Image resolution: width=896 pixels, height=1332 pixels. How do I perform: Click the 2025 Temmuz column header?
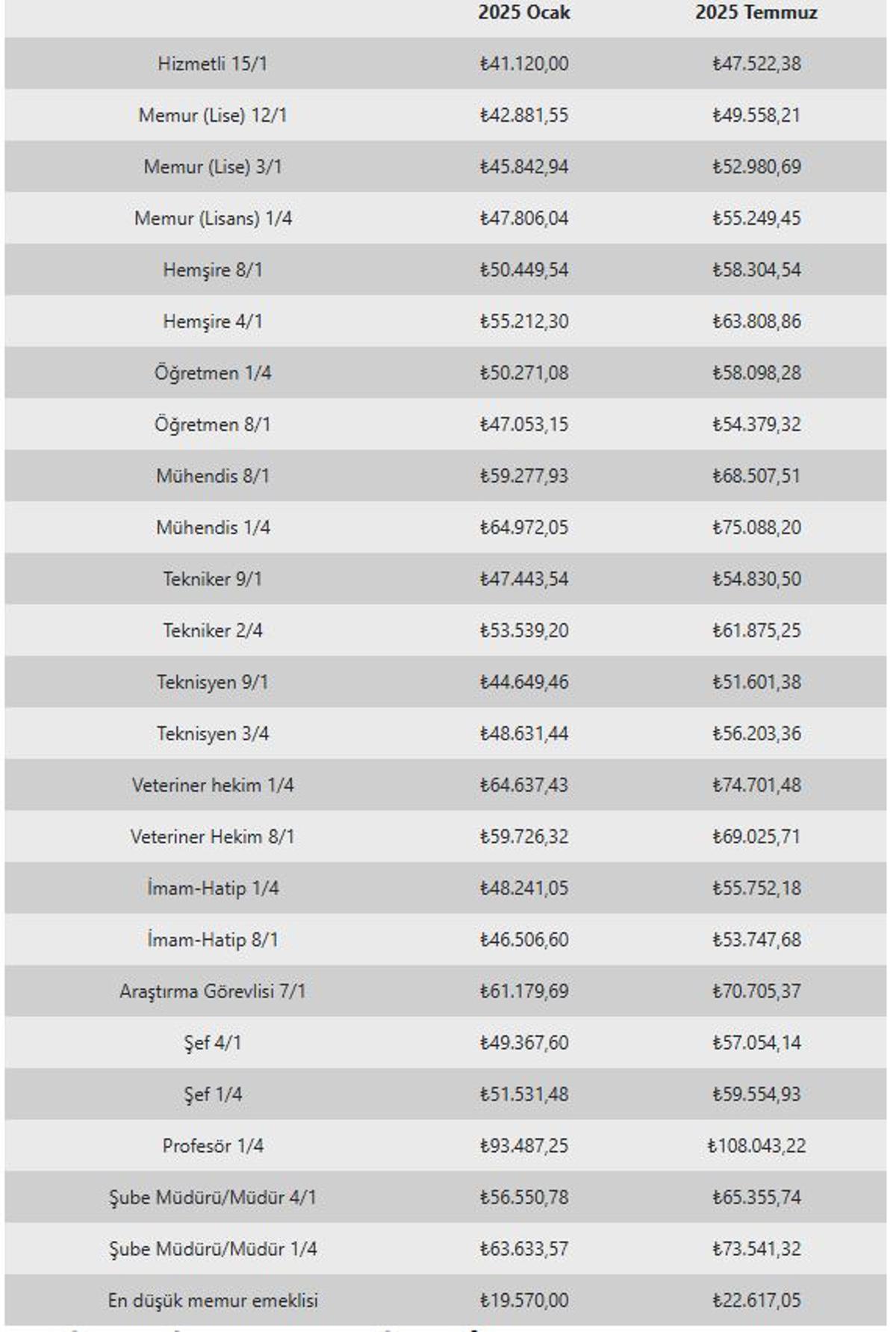point(756,13)
